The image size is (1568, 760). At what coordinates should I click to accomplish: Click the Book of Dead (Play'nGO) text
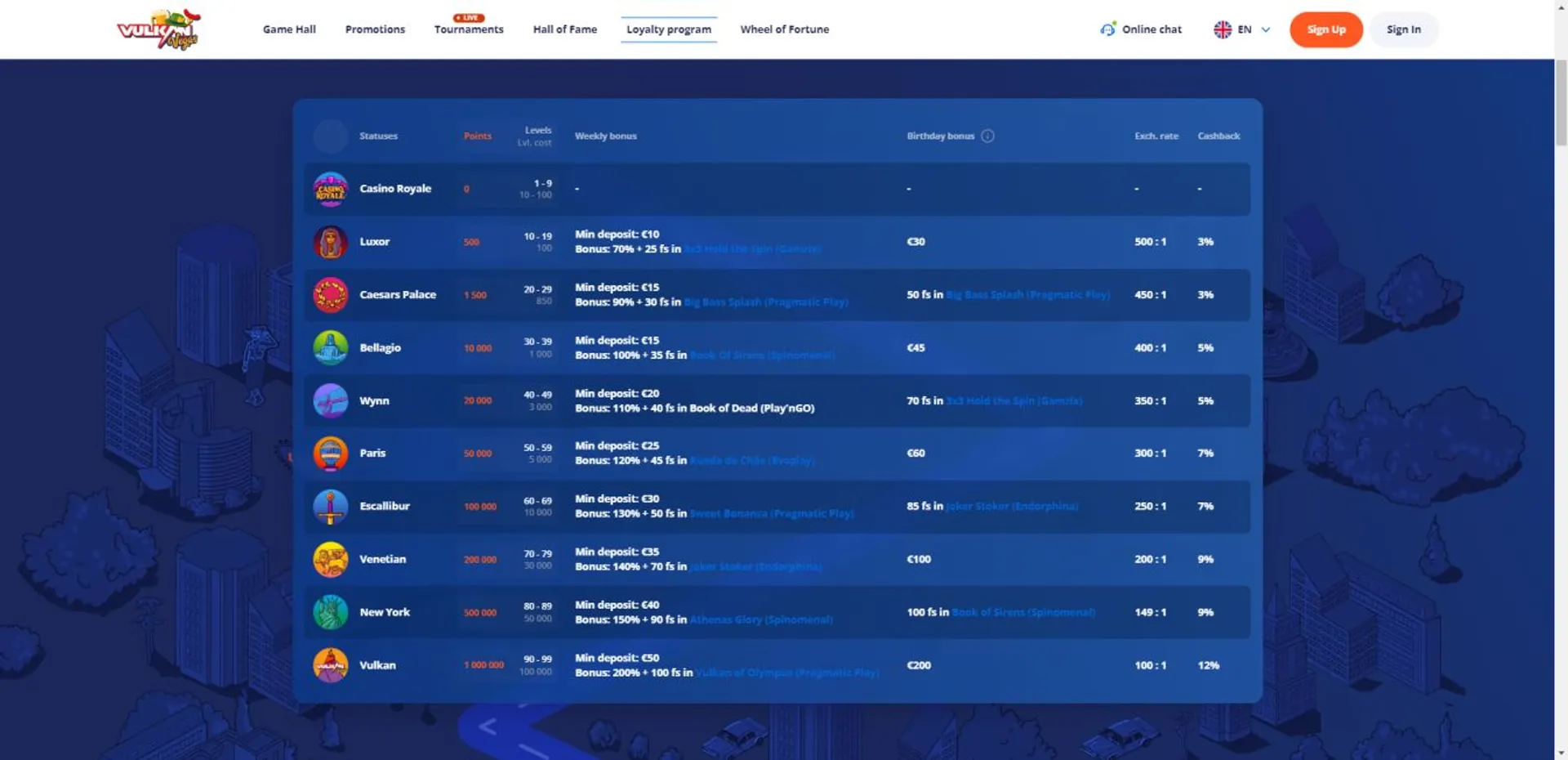pyautogui.click(x=751, y=409)
